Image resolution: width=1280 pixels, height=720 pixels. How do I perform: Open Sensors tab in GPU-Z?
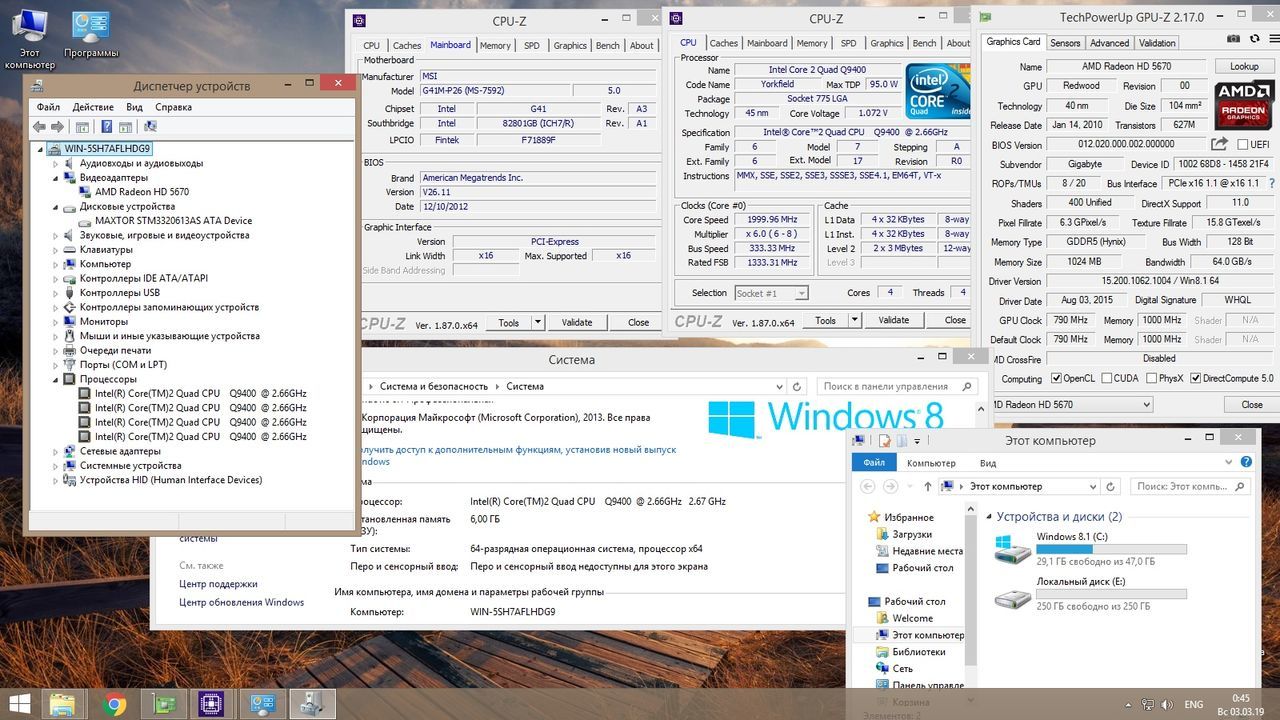[x=1065, y=43]
